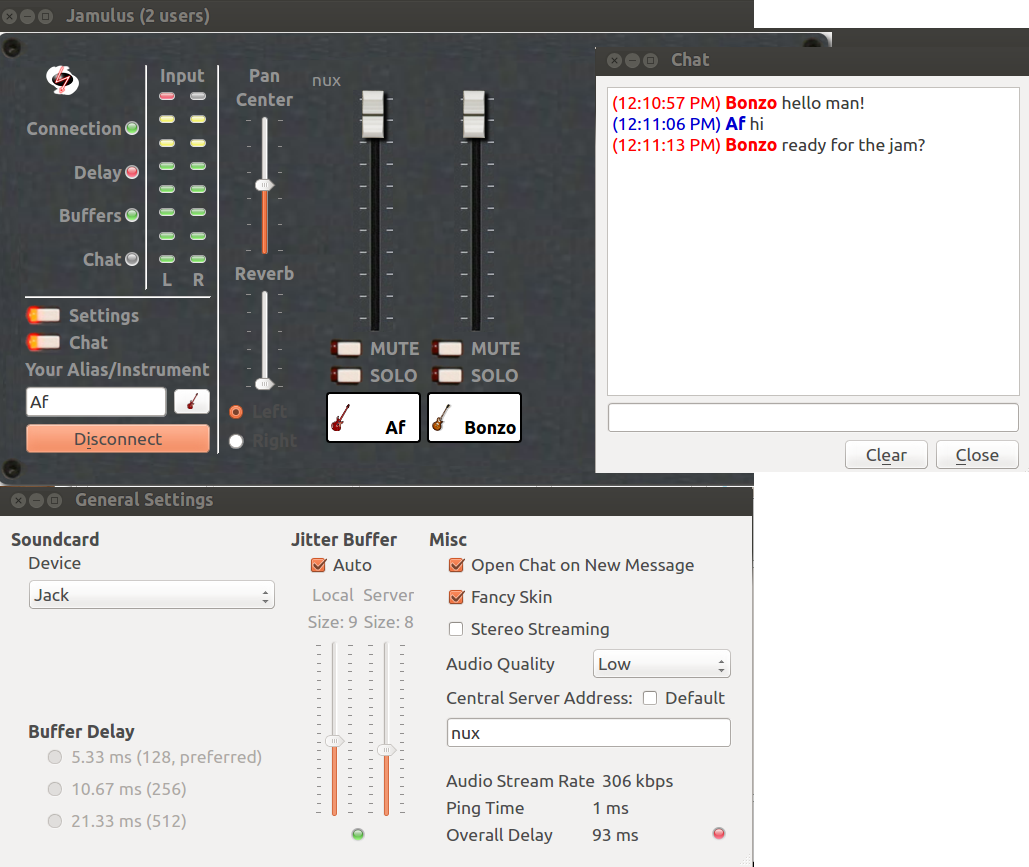This screenshot has height=867, width=1029.
Task: Open the Audio Quality Low dropdown
Action: tap(662, 664)
